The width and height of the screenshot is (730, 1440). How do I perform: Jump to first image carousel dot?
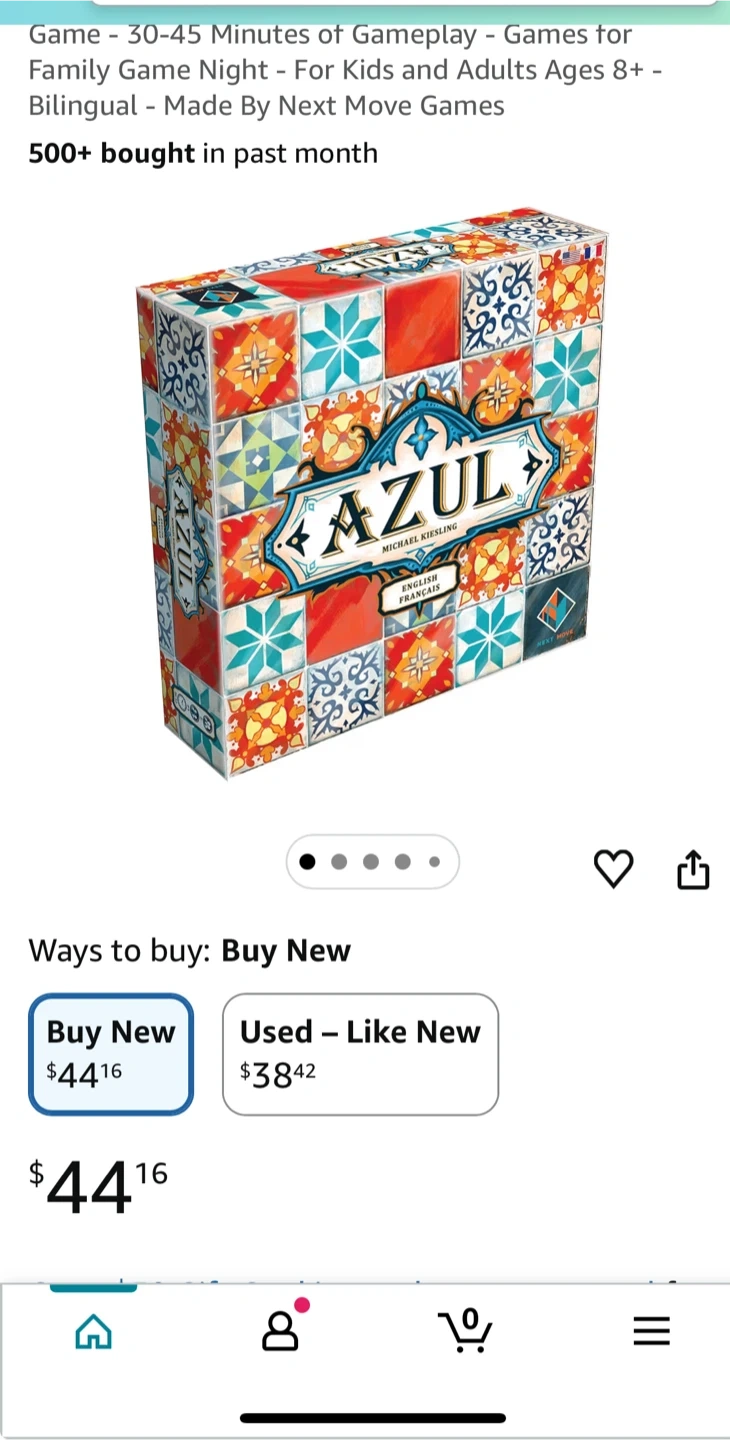click(307, 862)
